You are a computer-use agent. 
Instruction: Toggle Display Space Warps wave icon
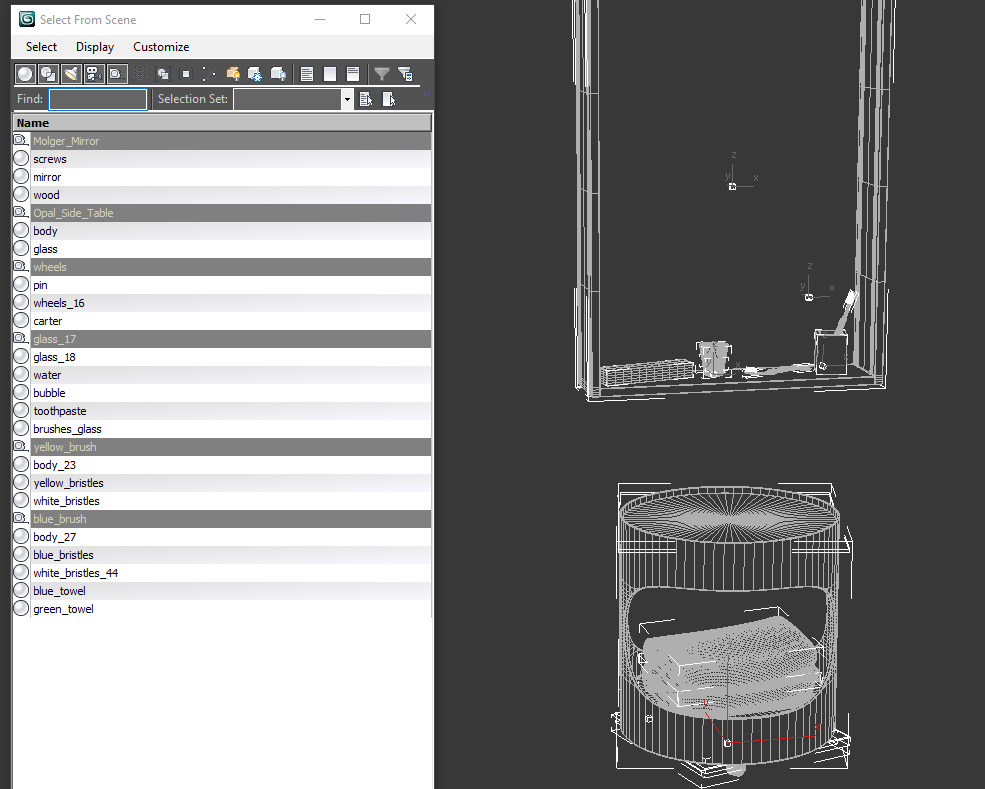coord(140,74)
